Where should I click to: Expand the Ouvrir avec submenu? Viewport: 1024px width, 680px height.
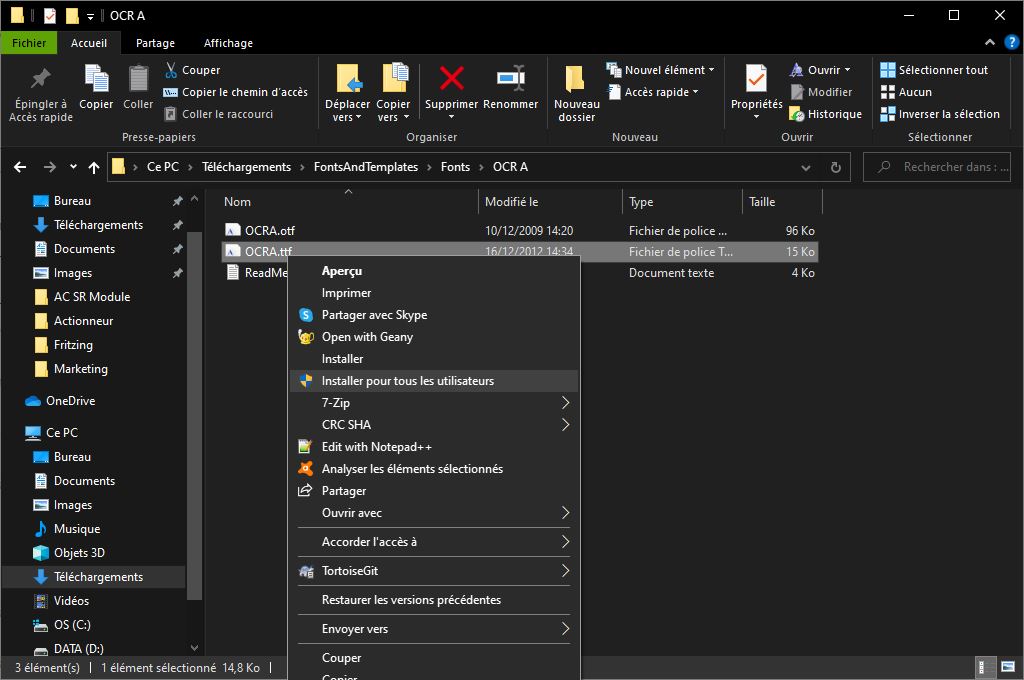click(434, 513)
